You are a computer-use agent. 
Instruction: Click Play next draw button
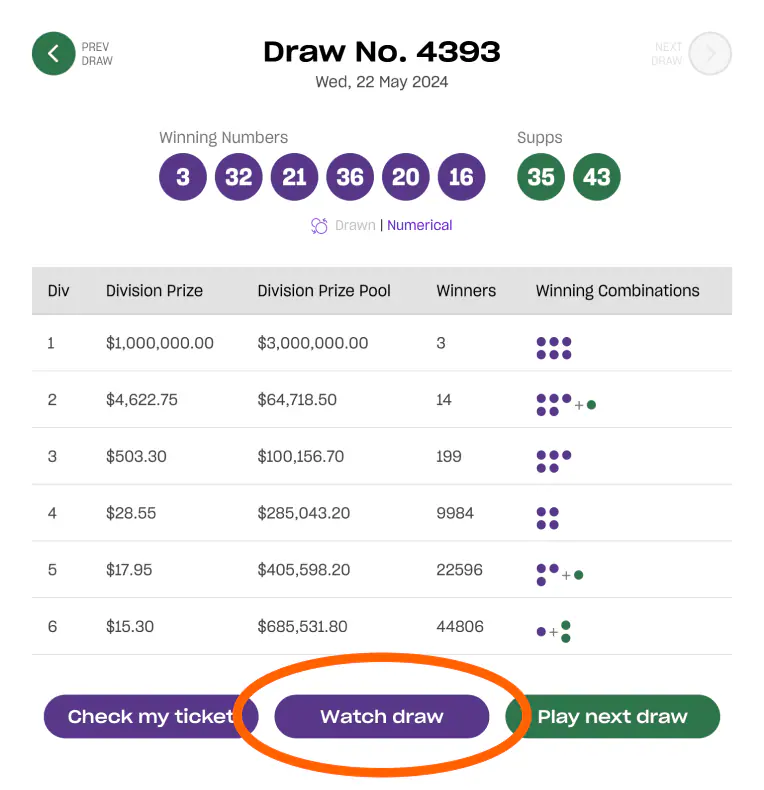tap(612, 716)
